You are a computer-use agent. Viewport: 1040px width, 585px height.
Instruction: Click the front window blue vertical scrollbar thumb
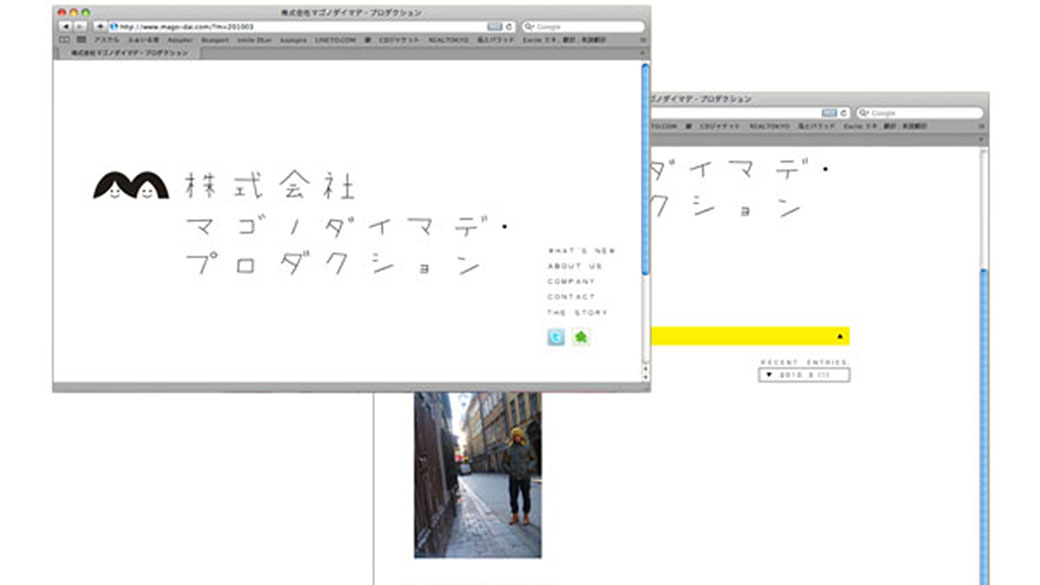pos(645,169)
